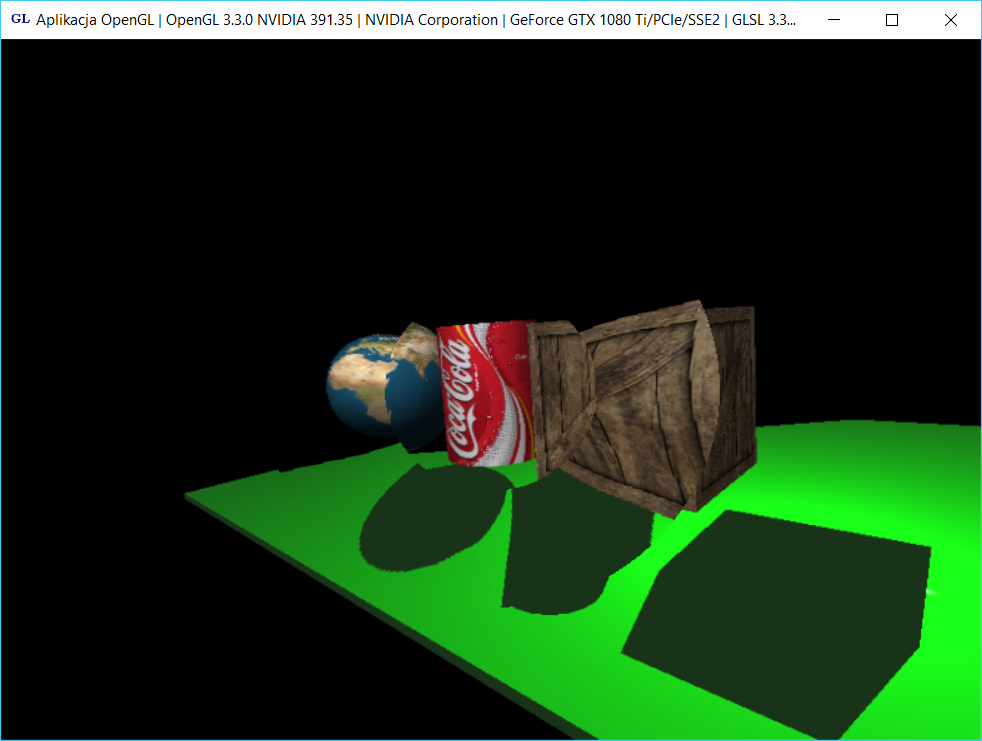Close the OpenGL application window

(x=950, y=20)
